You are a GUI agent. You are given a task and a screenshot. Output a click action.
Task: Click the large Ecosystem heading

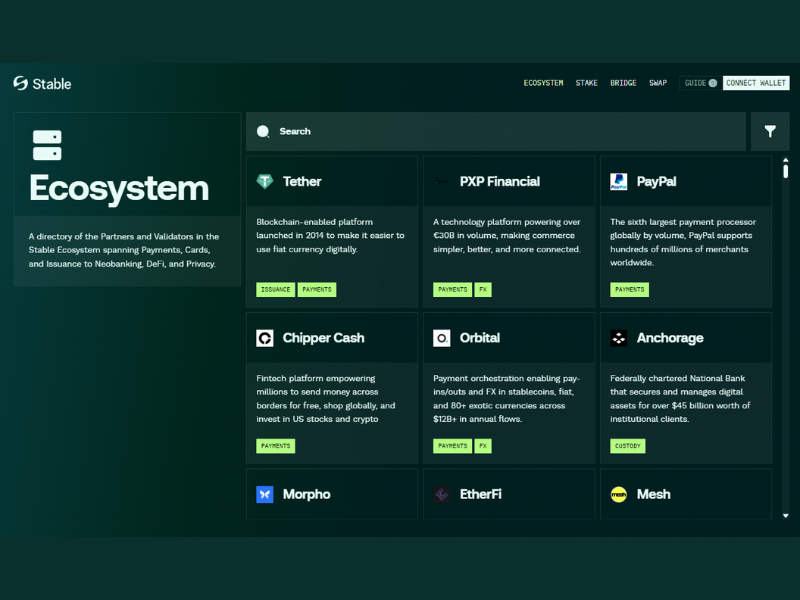(119, 188)
